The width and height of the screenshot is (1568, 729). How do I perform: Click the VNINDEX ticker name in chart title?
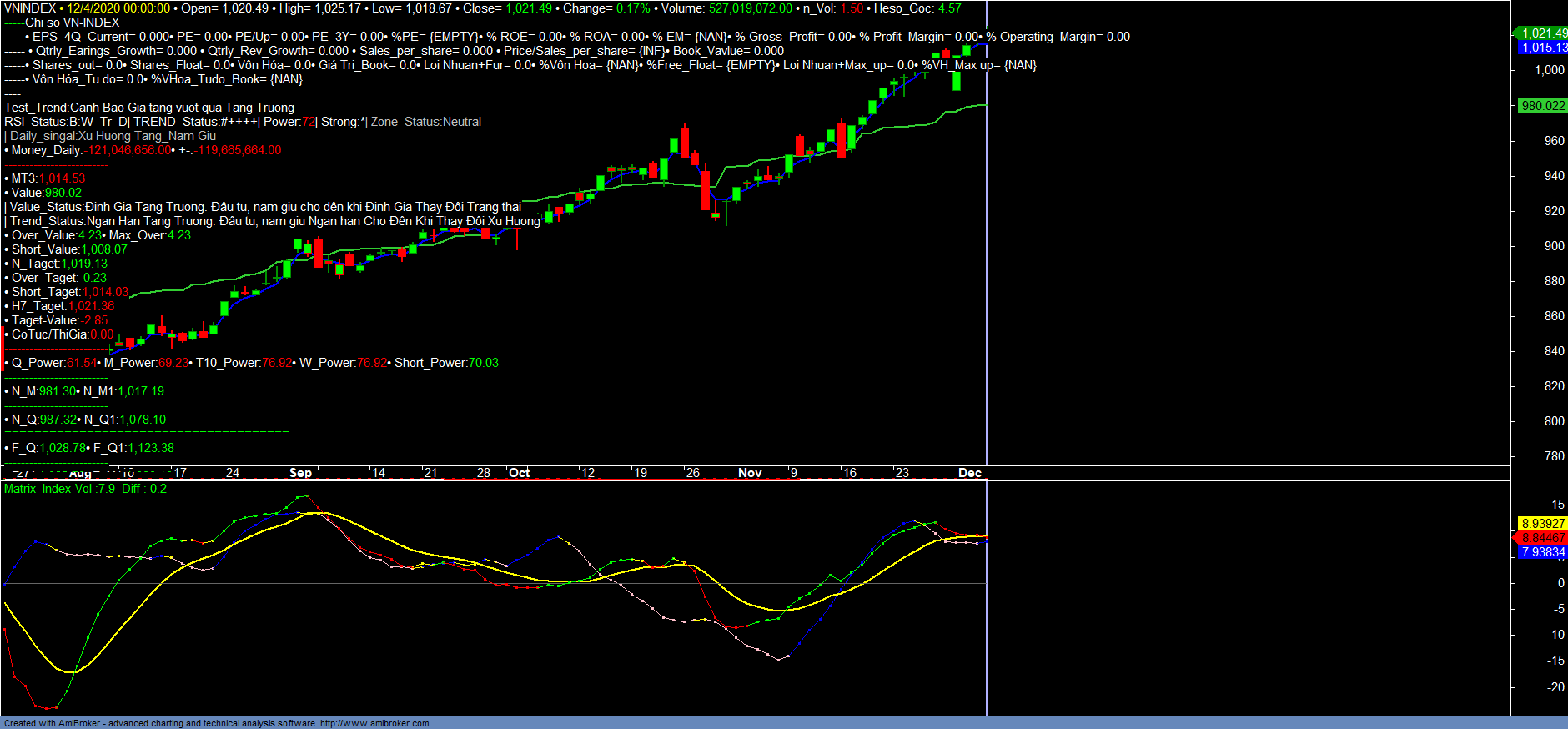29,8
